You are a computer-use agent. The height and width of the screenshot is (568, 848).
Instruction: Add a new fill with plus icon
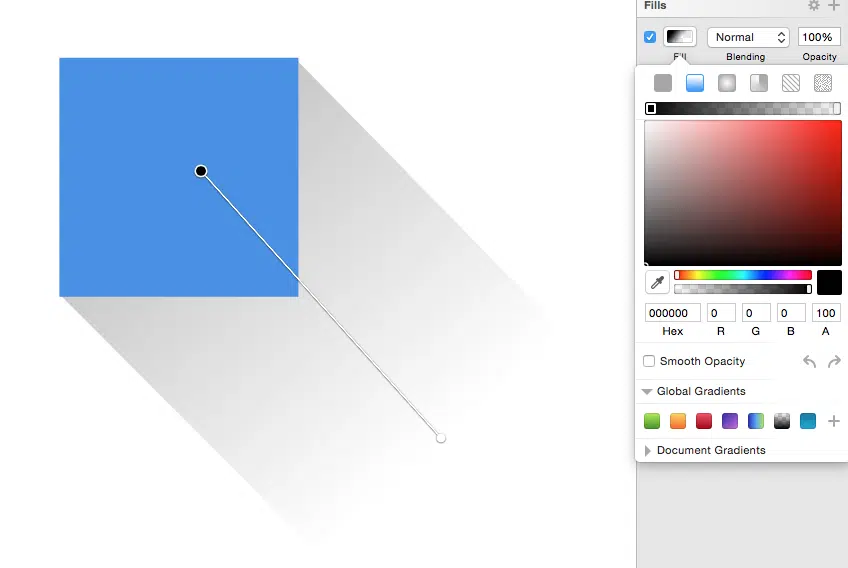834,6
